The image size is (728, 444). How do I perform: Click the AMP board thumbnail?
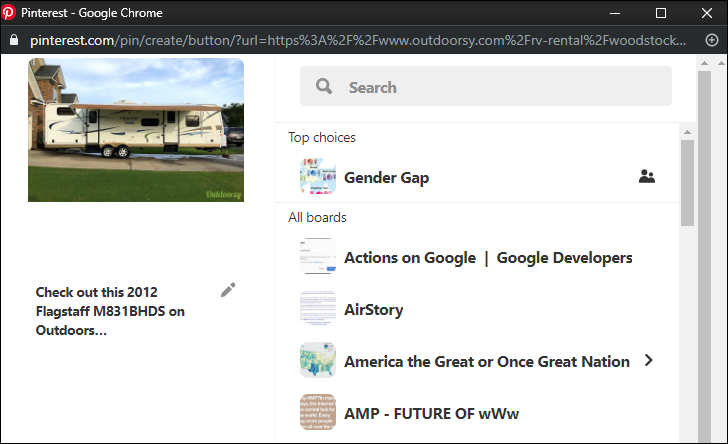[318, 412]
